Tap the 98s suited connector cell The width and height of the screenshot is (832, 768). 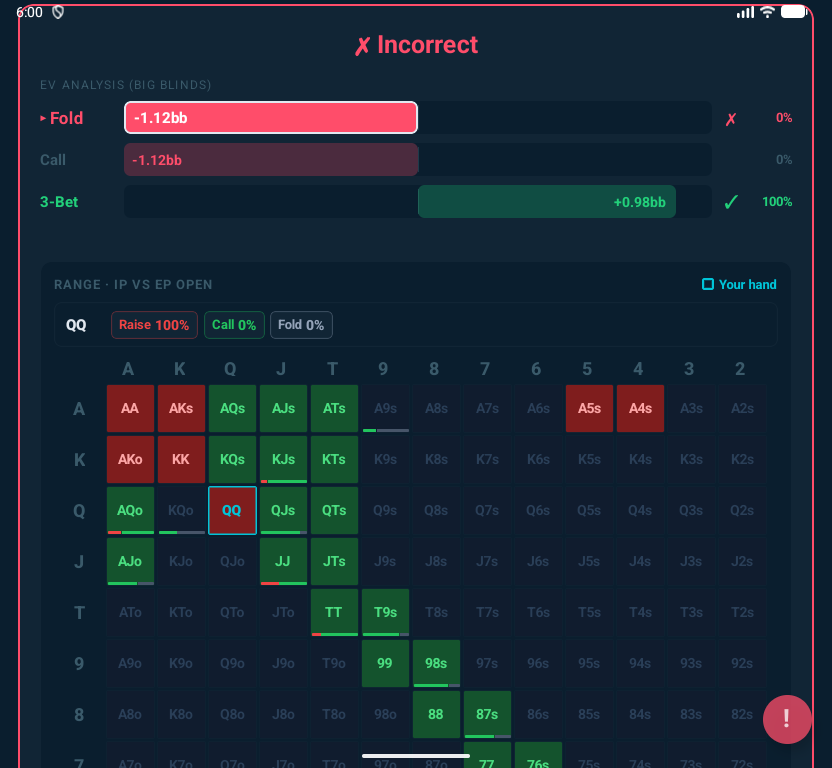[x=436, y=663]
